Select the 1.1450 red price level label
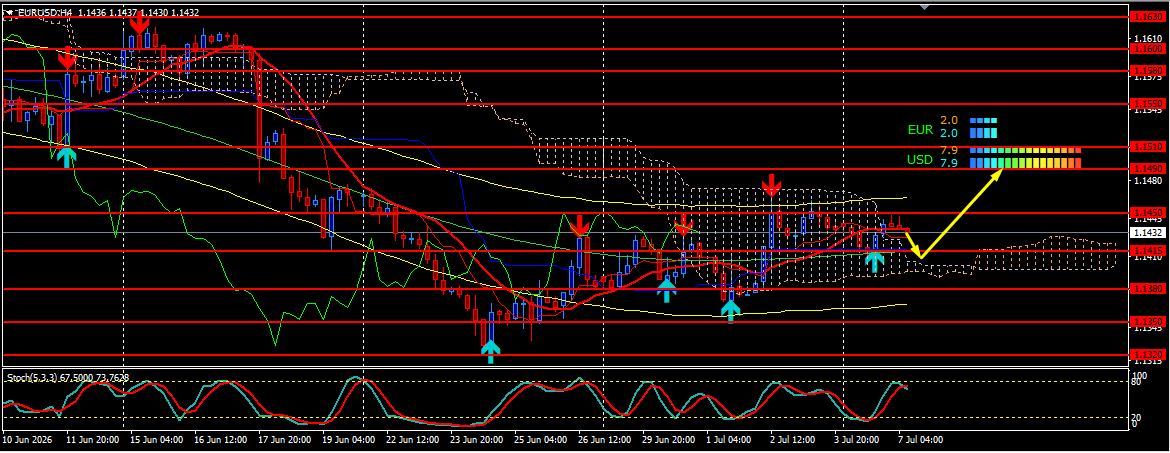This screenshot has width=1170, height=453. pyautogui.click(x=1148, y=213)
